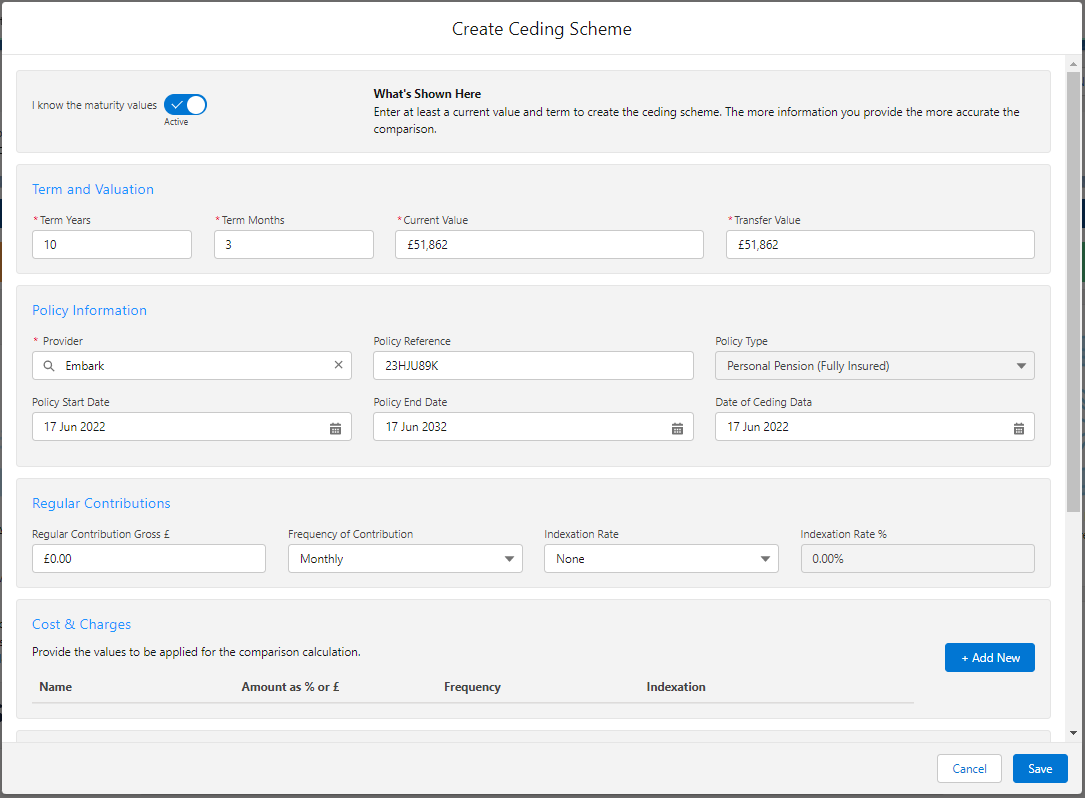Open the Indexation Rate dropdown
This screenshot has width=1085, height=798.
(x=660, y=559)
